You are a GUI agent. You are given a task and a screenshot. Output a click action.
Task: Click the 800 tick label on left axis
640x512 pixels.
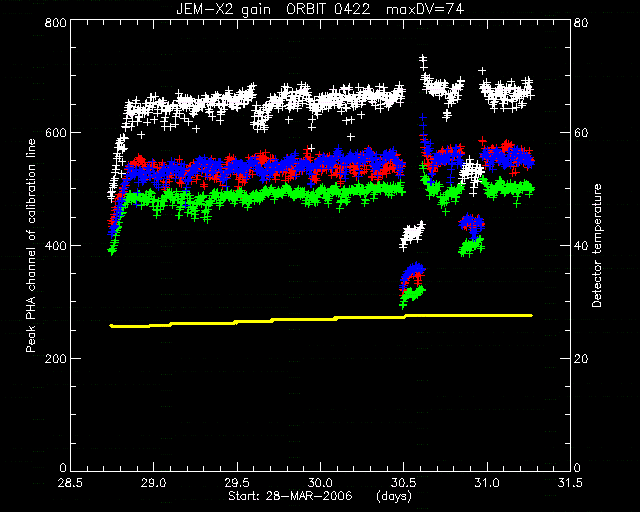(x=56, y=22)
